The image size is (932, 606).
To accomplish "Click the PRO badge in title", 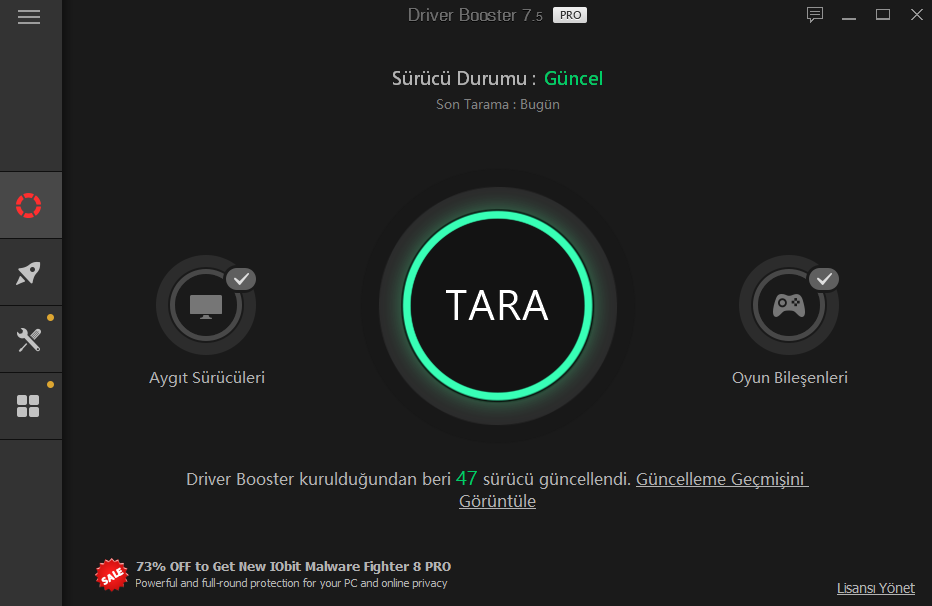I will (570, 15).
